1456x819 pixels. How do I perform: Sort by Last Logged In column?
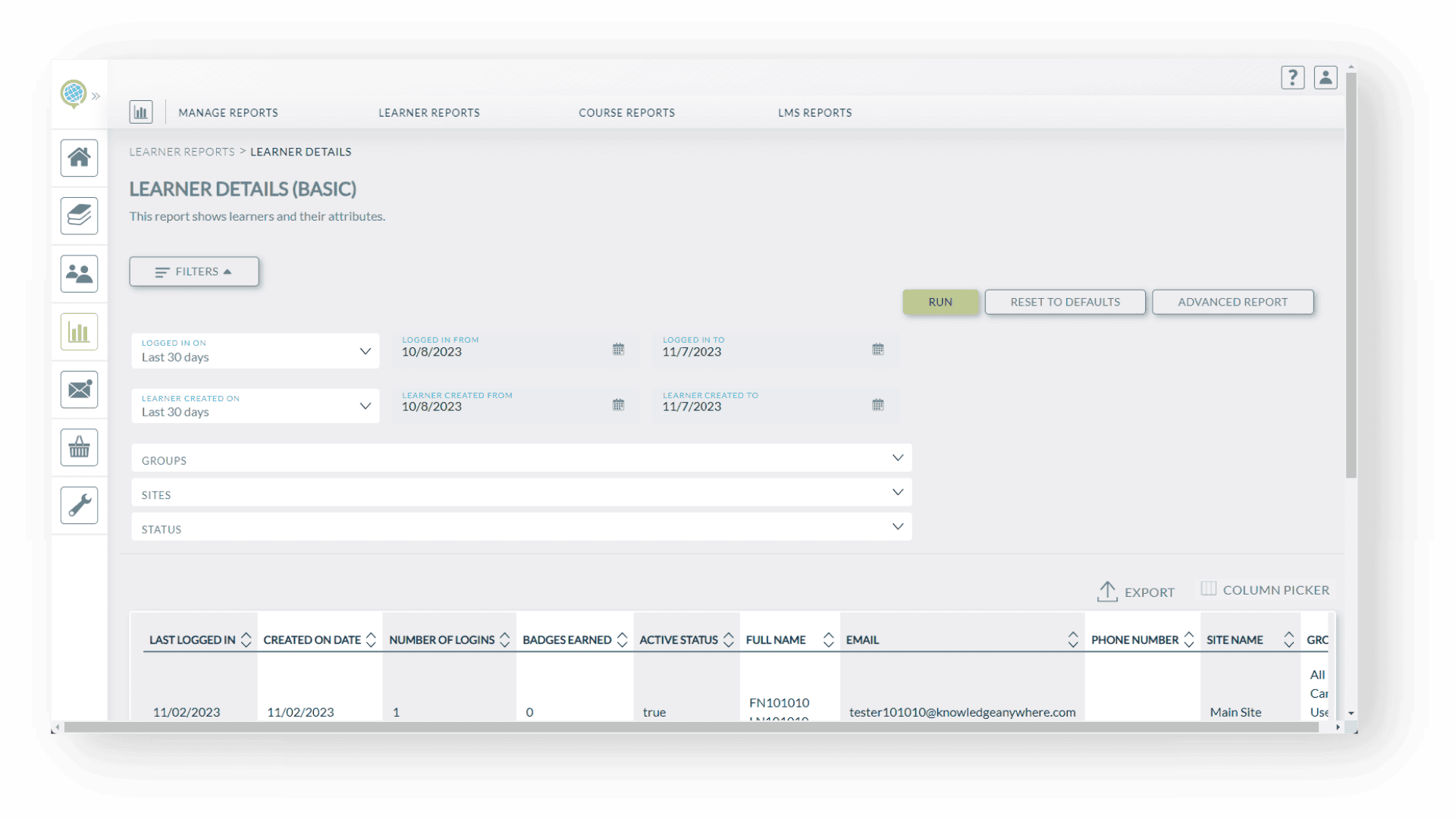tap(245, 639)
